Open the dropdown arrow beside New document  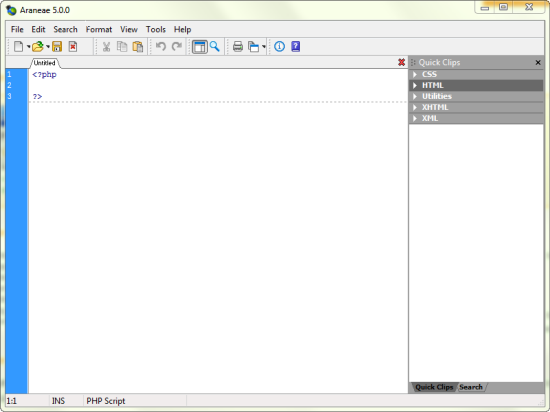[x=28, y=46]
